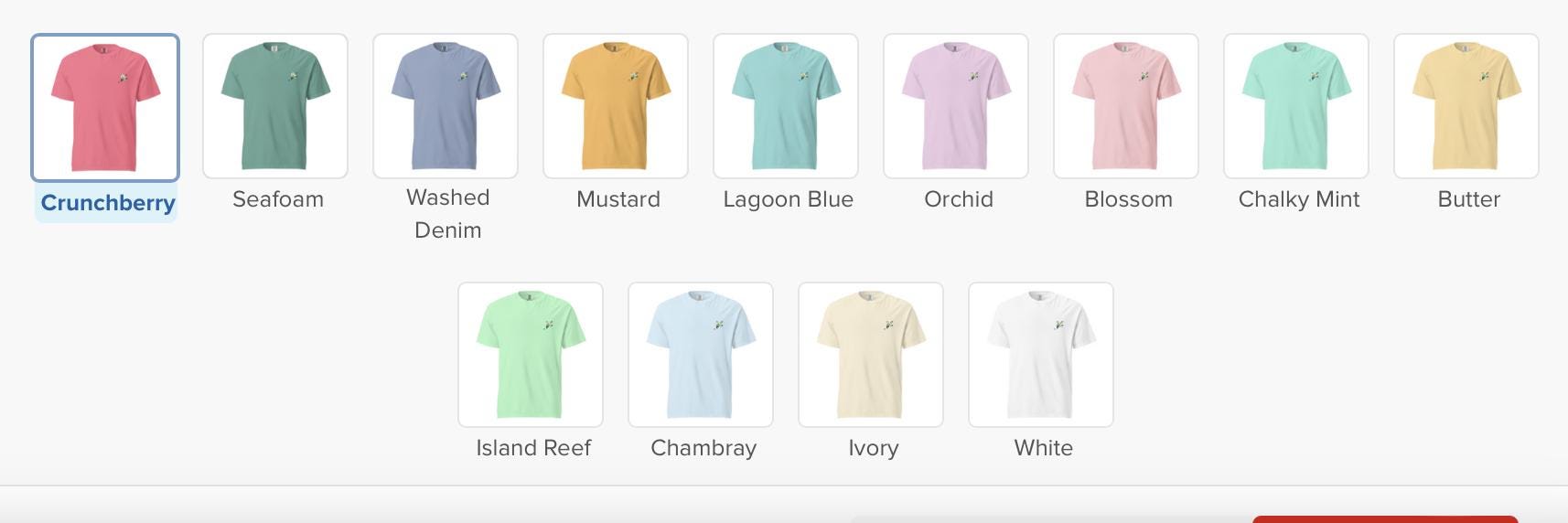Select the Butter yellow shirt option
The height and width of the screenshot is (523, 1568).
(x=1466, y=106)
